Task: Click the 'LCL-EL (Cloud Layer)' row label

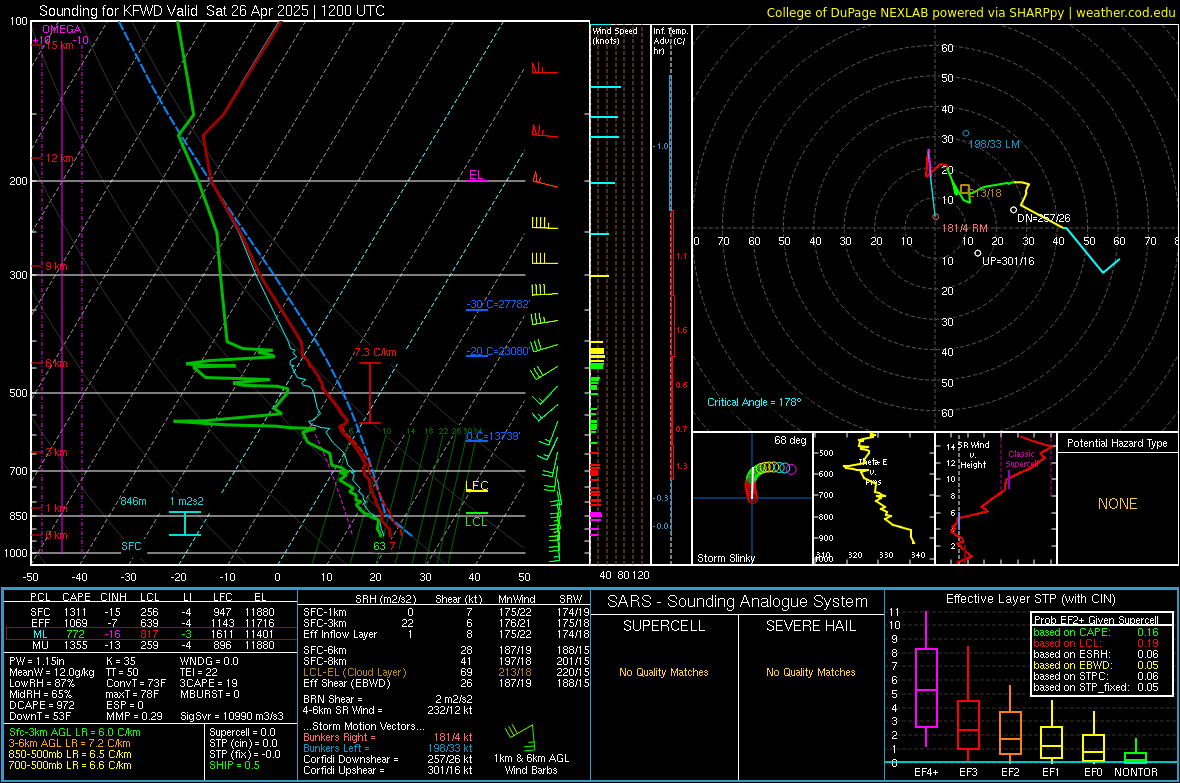Action: point(354,672)
